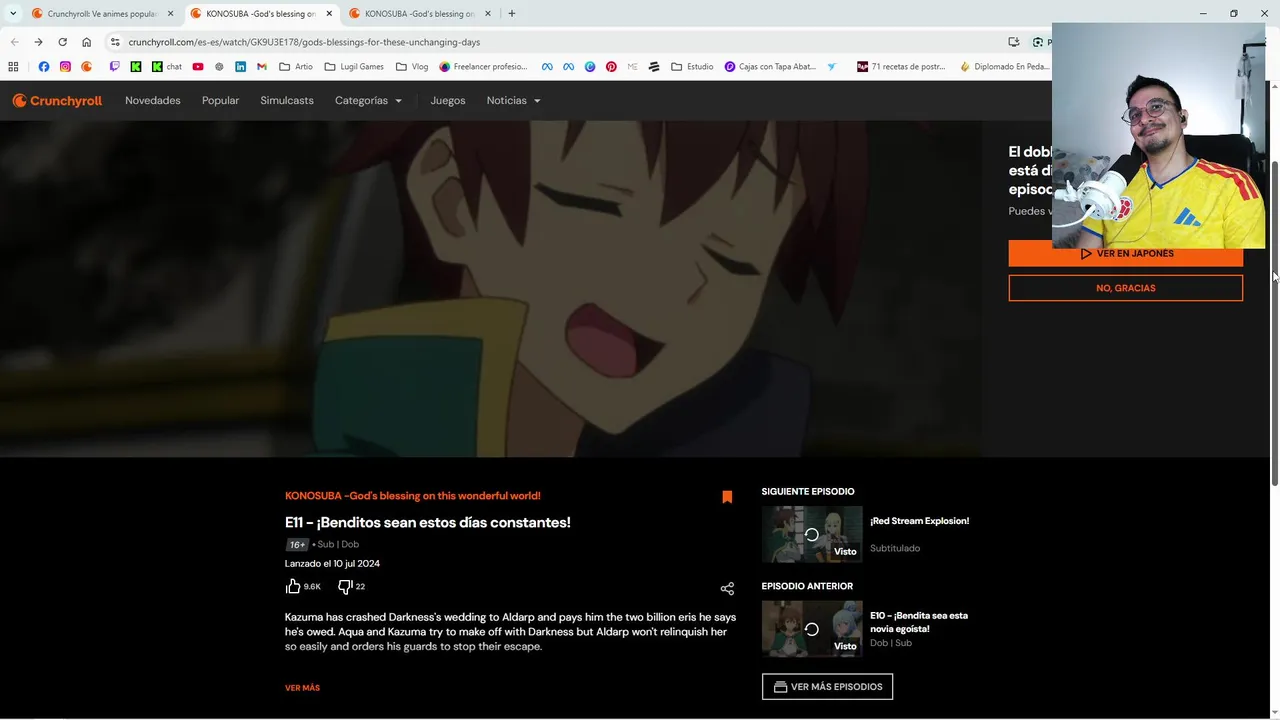Go forward with the browser arrow
The width and height of the screenshot is (1280, 720).
pos(38,42)
